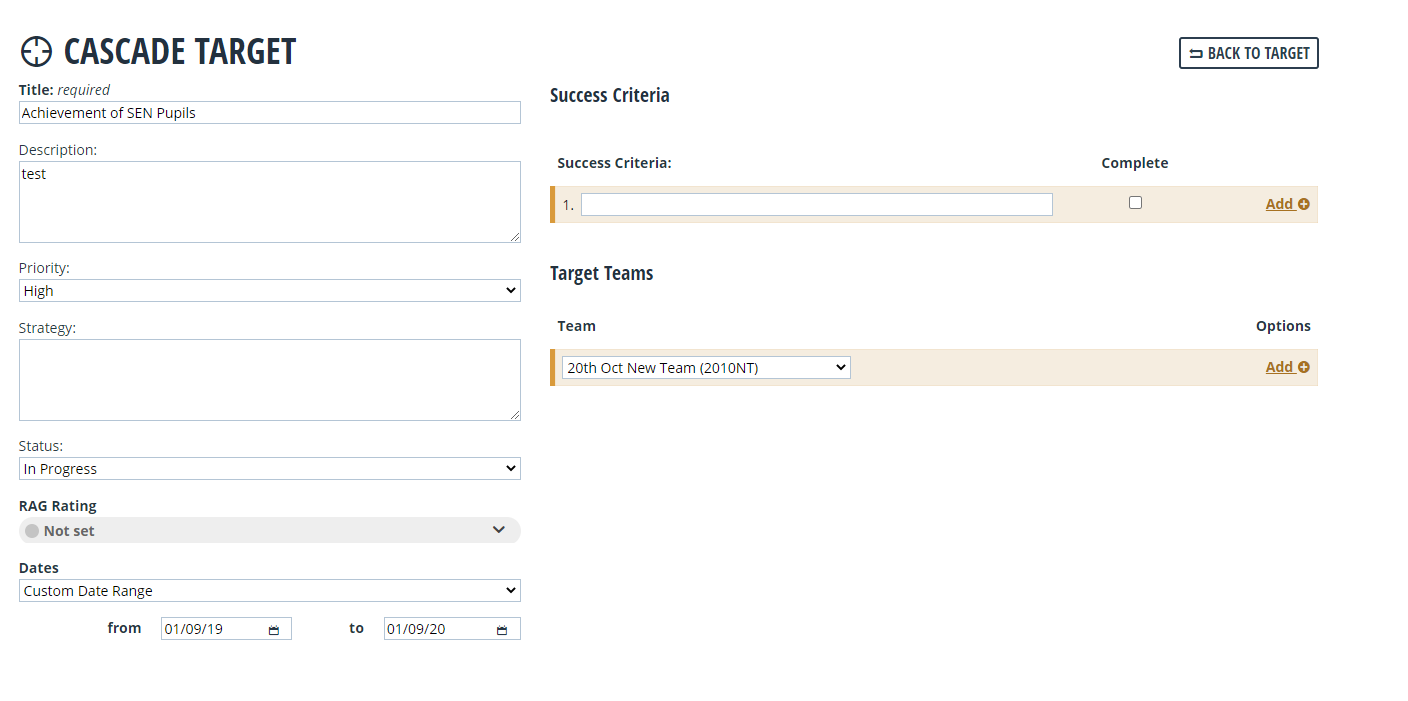Click inside the Description text area
Screen dimensions: 1408x701
[x=269, y=202]
